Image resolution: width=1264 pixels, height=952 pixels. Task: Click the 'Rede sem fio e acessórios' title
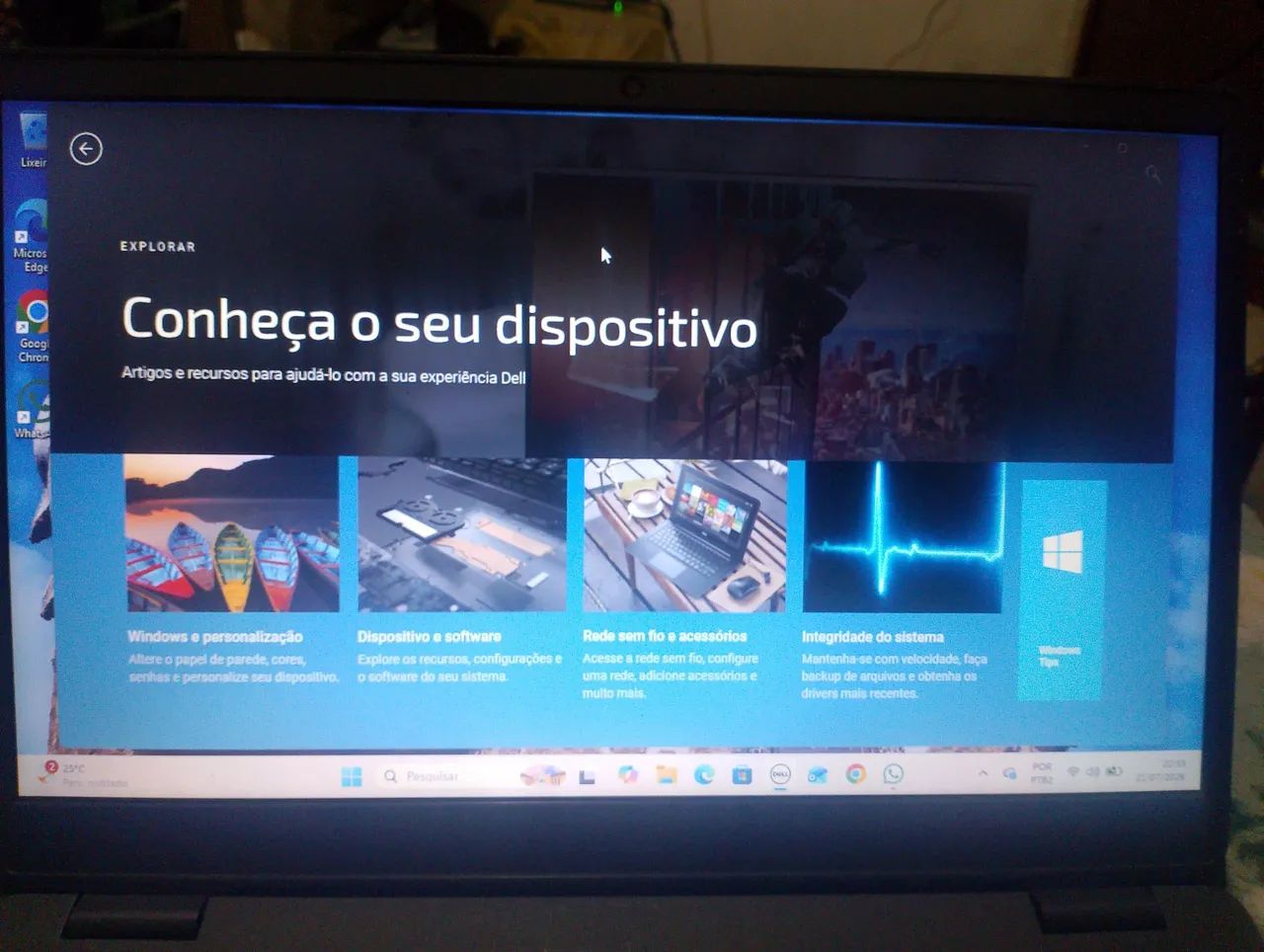click(x=665, y=636)
